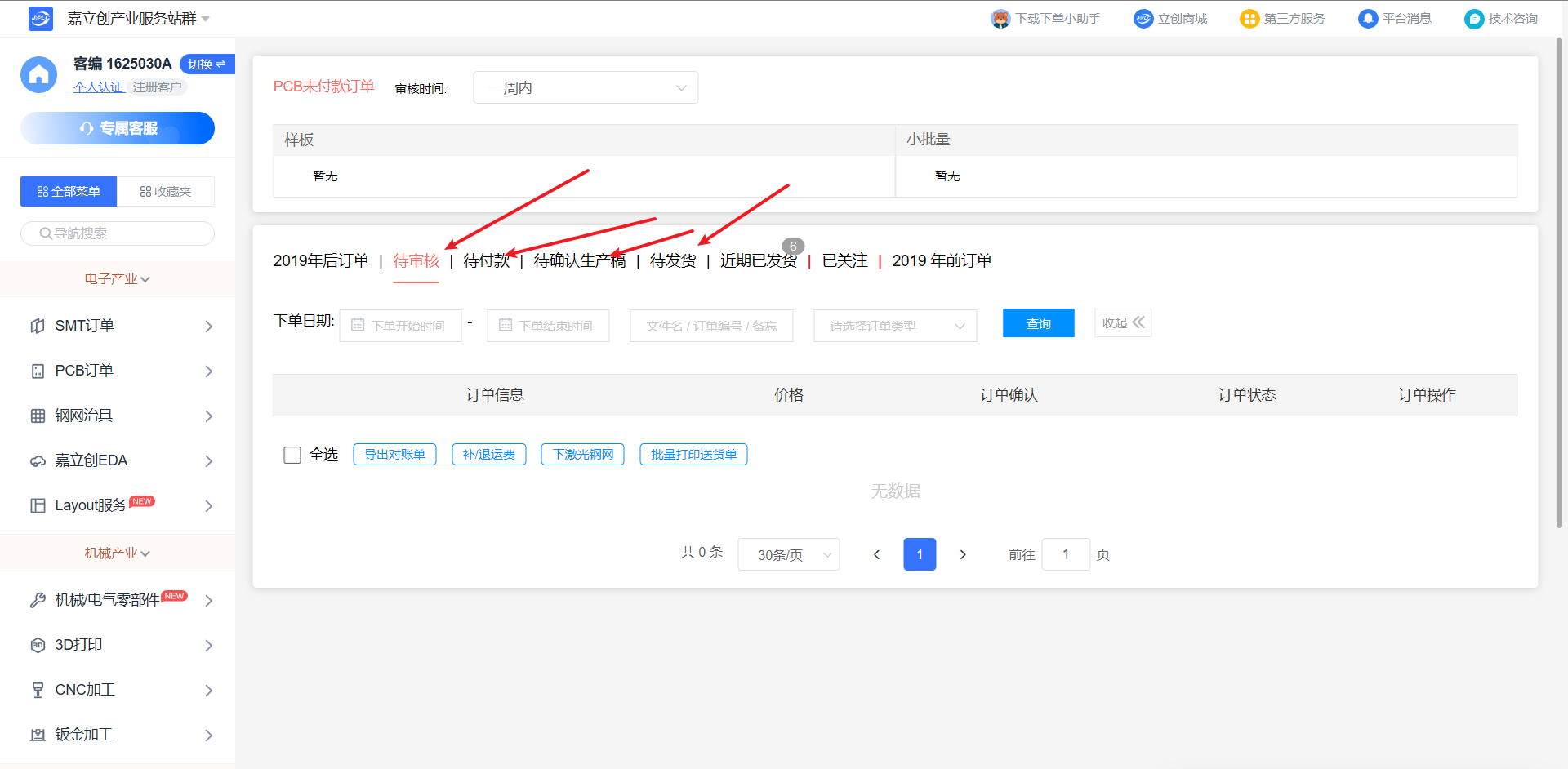Expand SMT订单 submenu chevron
Screen dimensions: 1568x769
[209, 327]
